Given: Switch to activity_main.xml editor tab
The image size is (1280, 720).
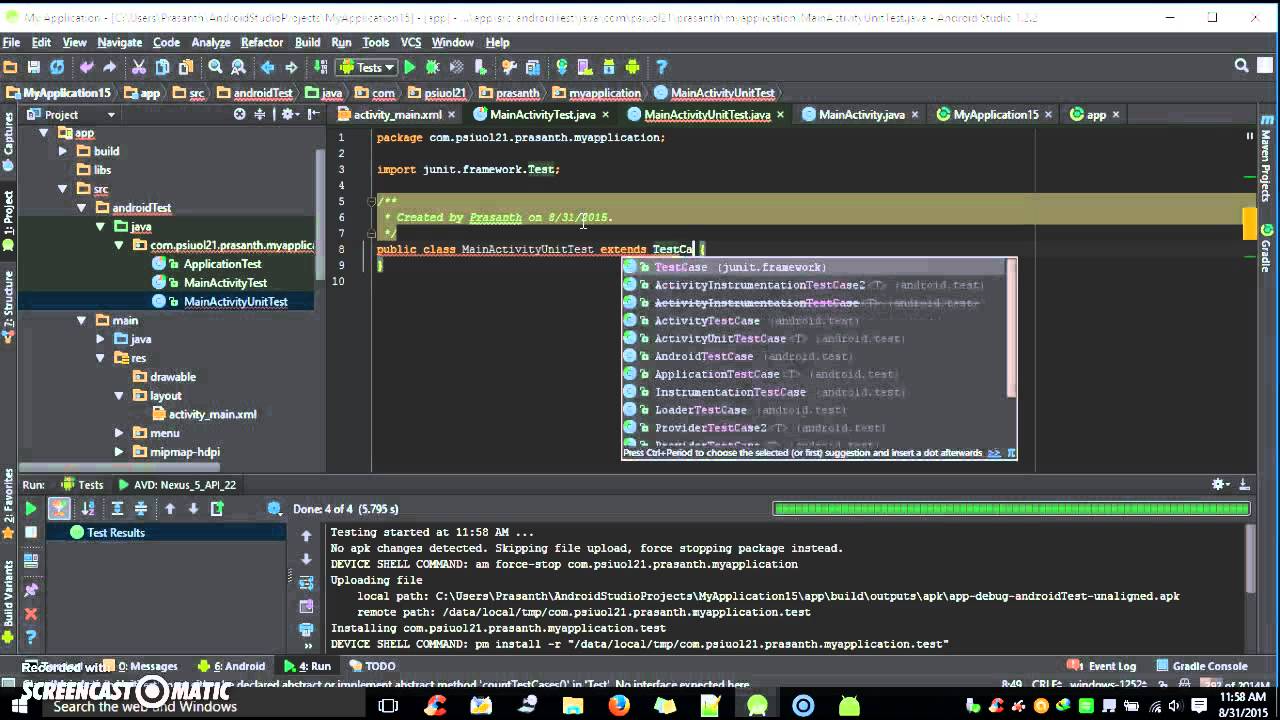Looking at the screenshot, I should 398,114.
